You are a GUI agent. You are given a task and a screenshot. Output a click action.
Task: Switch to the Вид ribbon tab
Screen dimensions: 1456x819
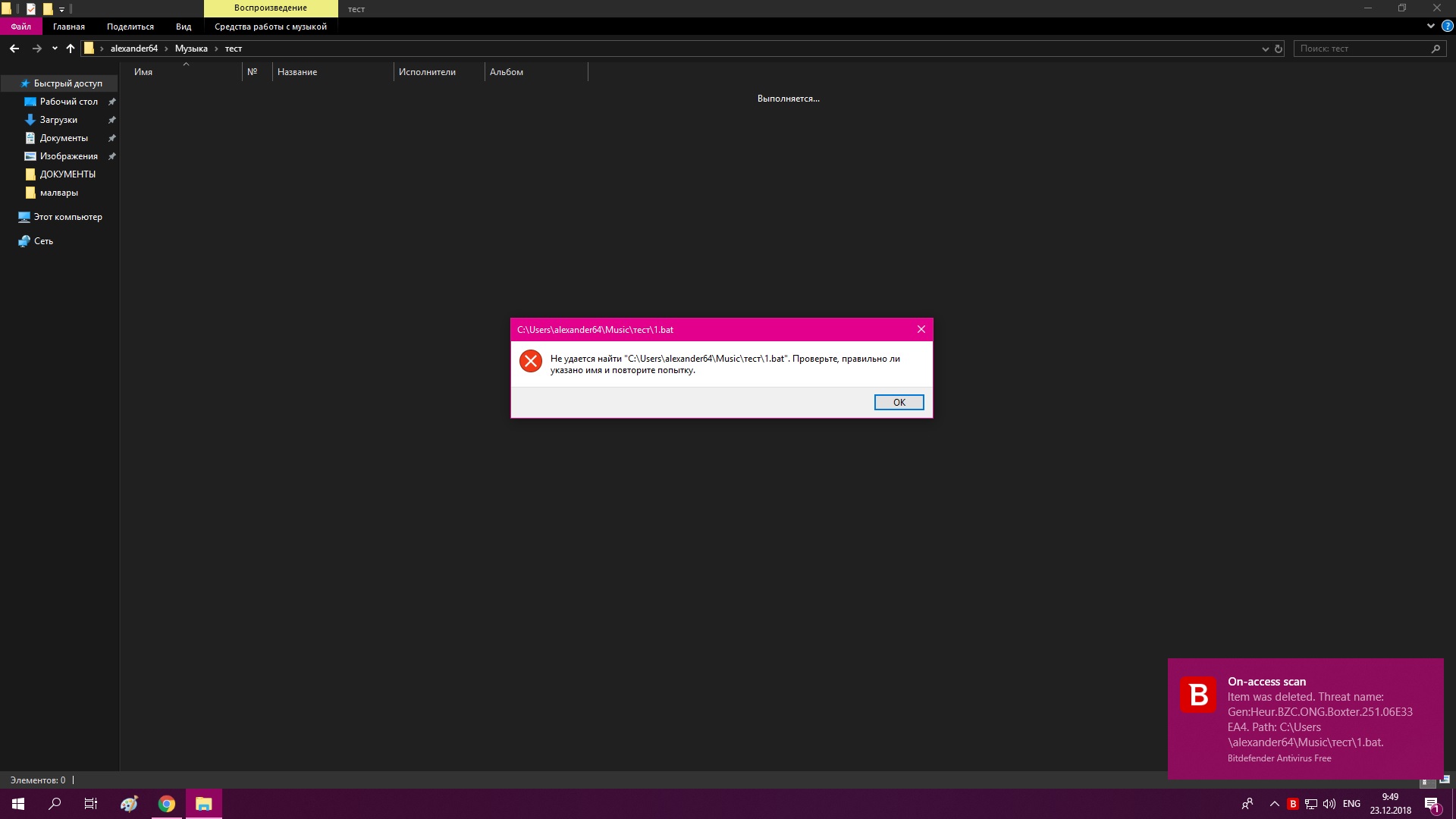pos(184,27)
